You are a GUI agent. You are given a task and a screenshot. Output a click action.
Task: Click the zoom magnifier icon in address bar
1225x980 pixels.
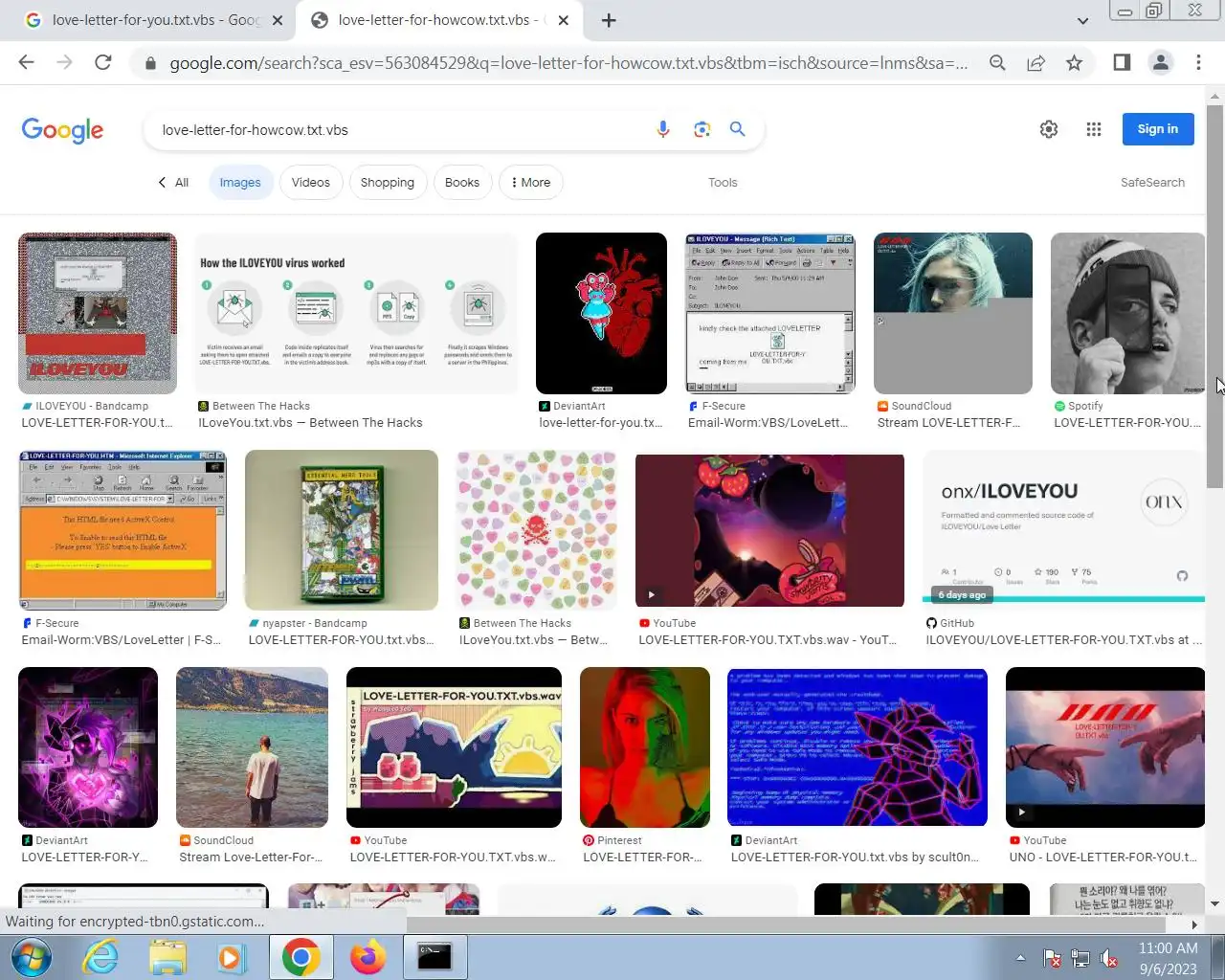(x=997, y=62)
